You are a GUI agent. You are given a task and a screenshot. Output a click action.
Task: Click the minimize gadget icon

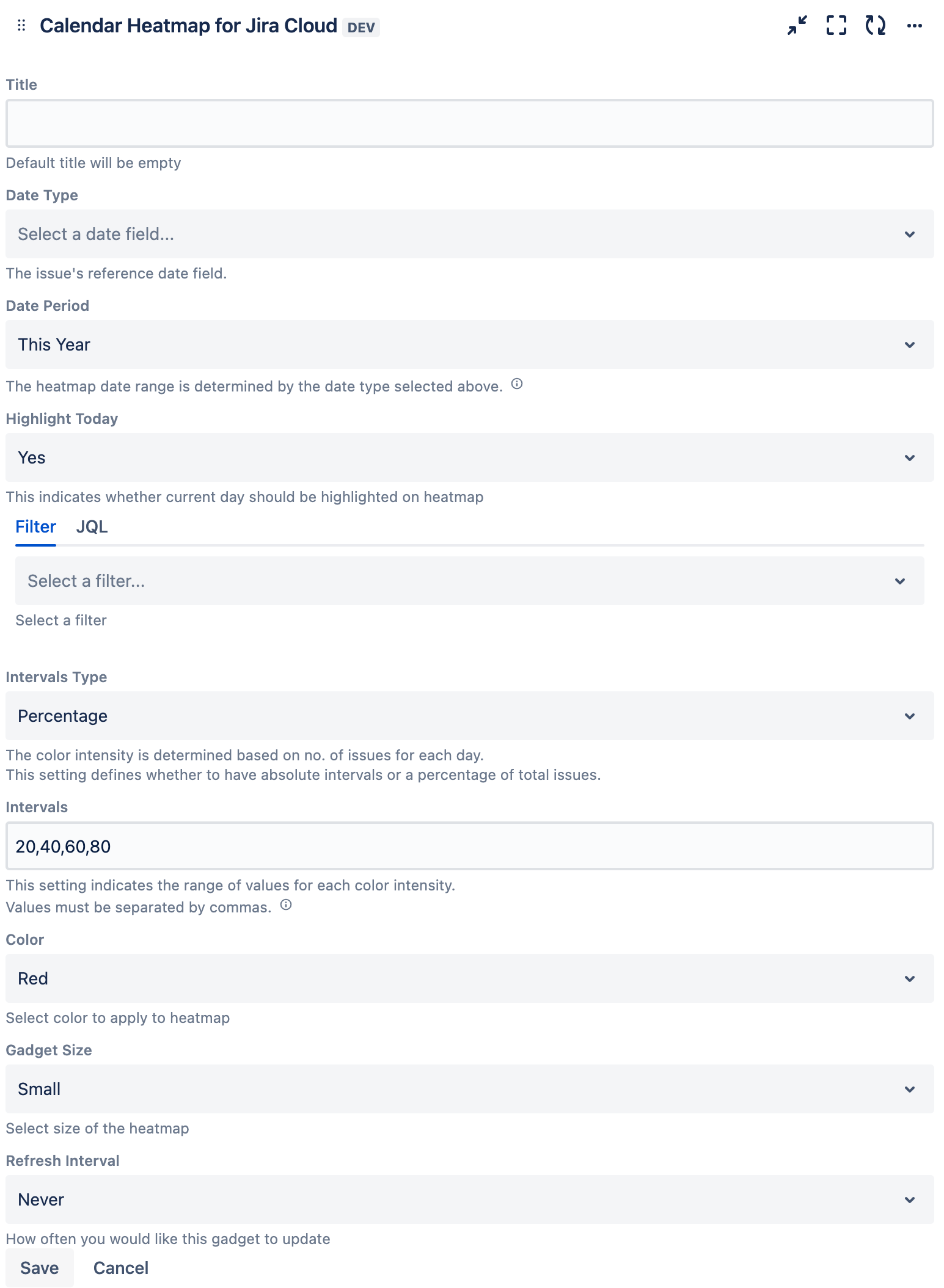(x=797, y=26)
